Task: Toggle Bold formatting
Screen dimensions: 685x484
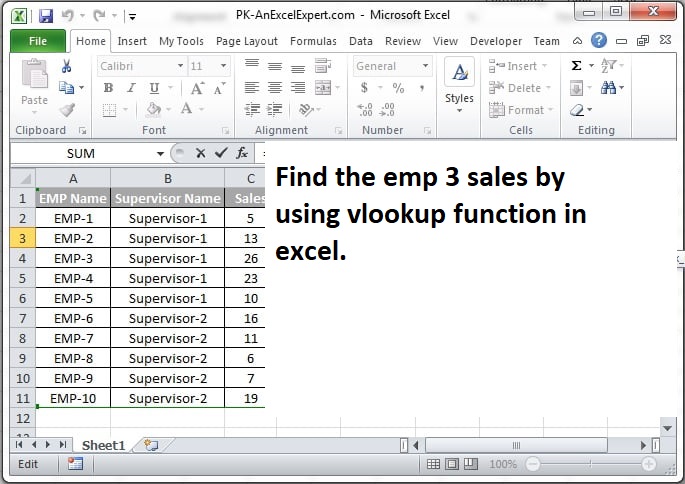Action: (108, 88)
